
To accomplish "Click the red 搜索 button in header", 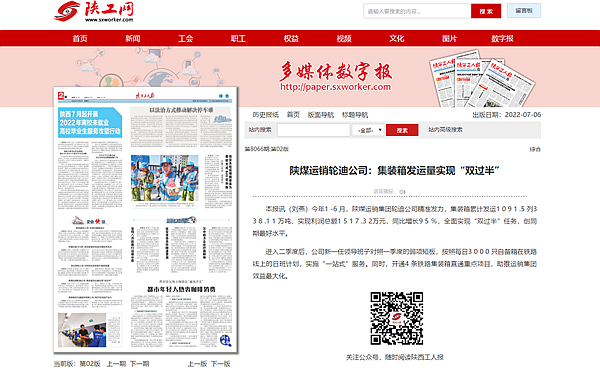I will pos(486,11).
